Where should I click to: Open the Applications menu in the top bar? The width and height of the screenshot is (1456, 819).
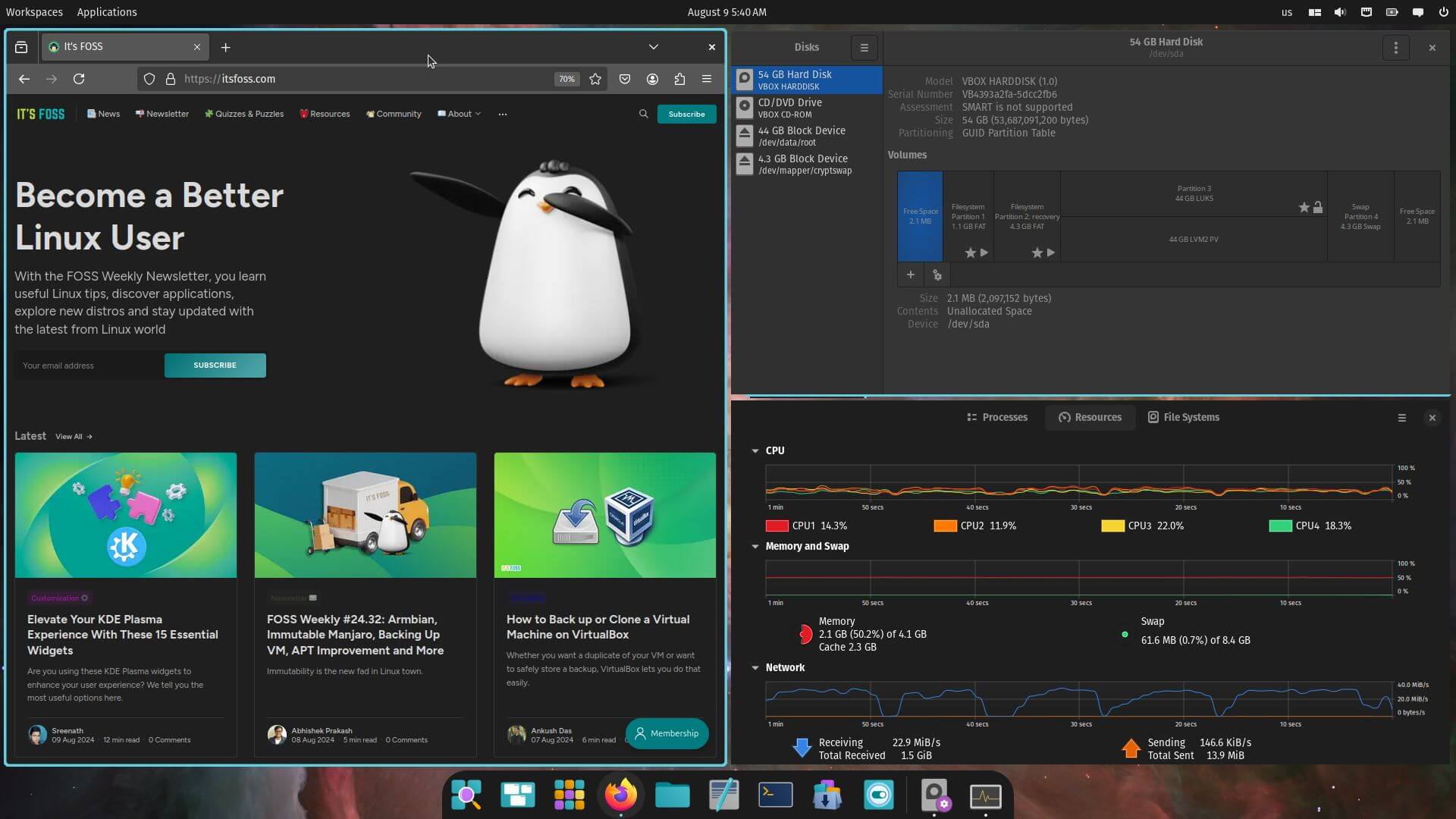pyautogui.click(x=106, y=12)
